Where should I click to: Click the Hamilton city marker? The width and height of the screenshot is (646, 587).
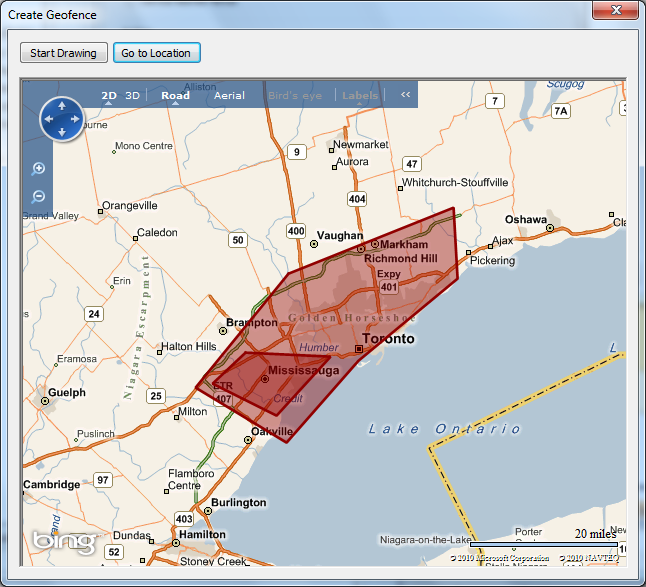tap(176, 543)
